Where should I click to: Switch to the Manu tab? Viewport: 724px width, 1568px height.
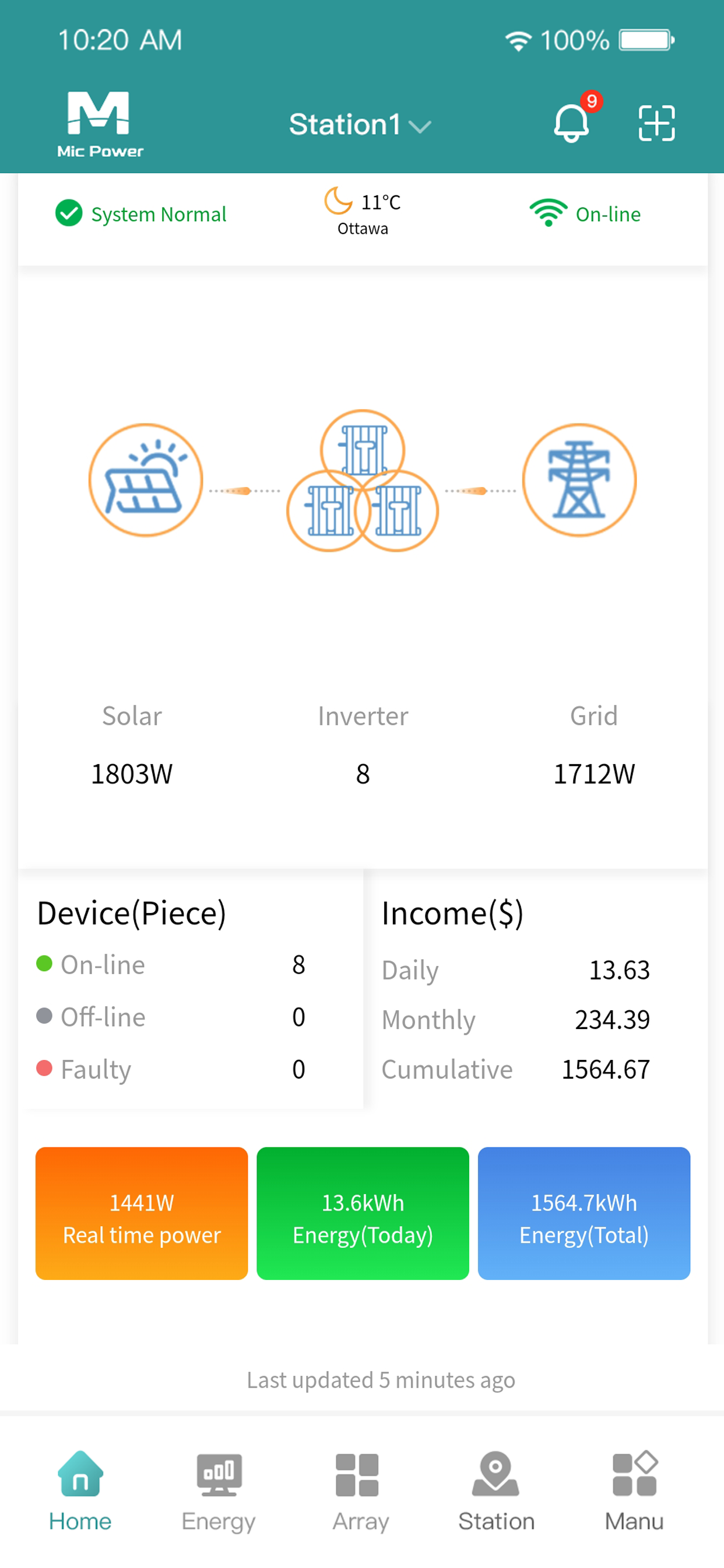pyautogui.click(x=634, y=1490)
